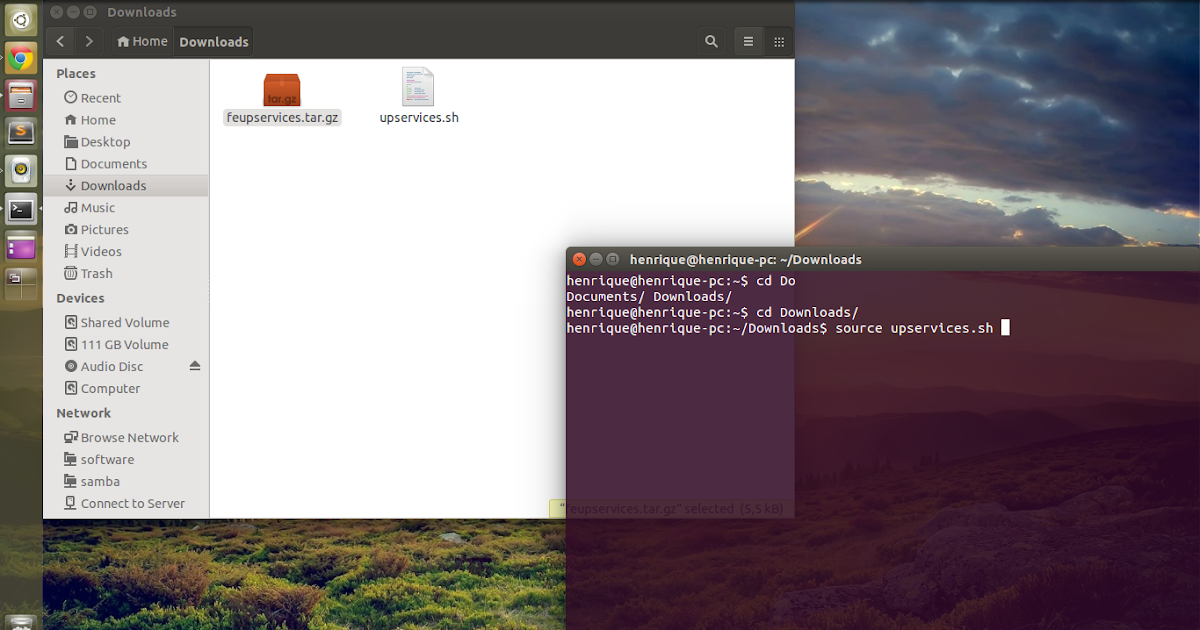1200x630 pixels.
Task: Click the 'cd Downloads/' terminal line
Action: (712, 313)
